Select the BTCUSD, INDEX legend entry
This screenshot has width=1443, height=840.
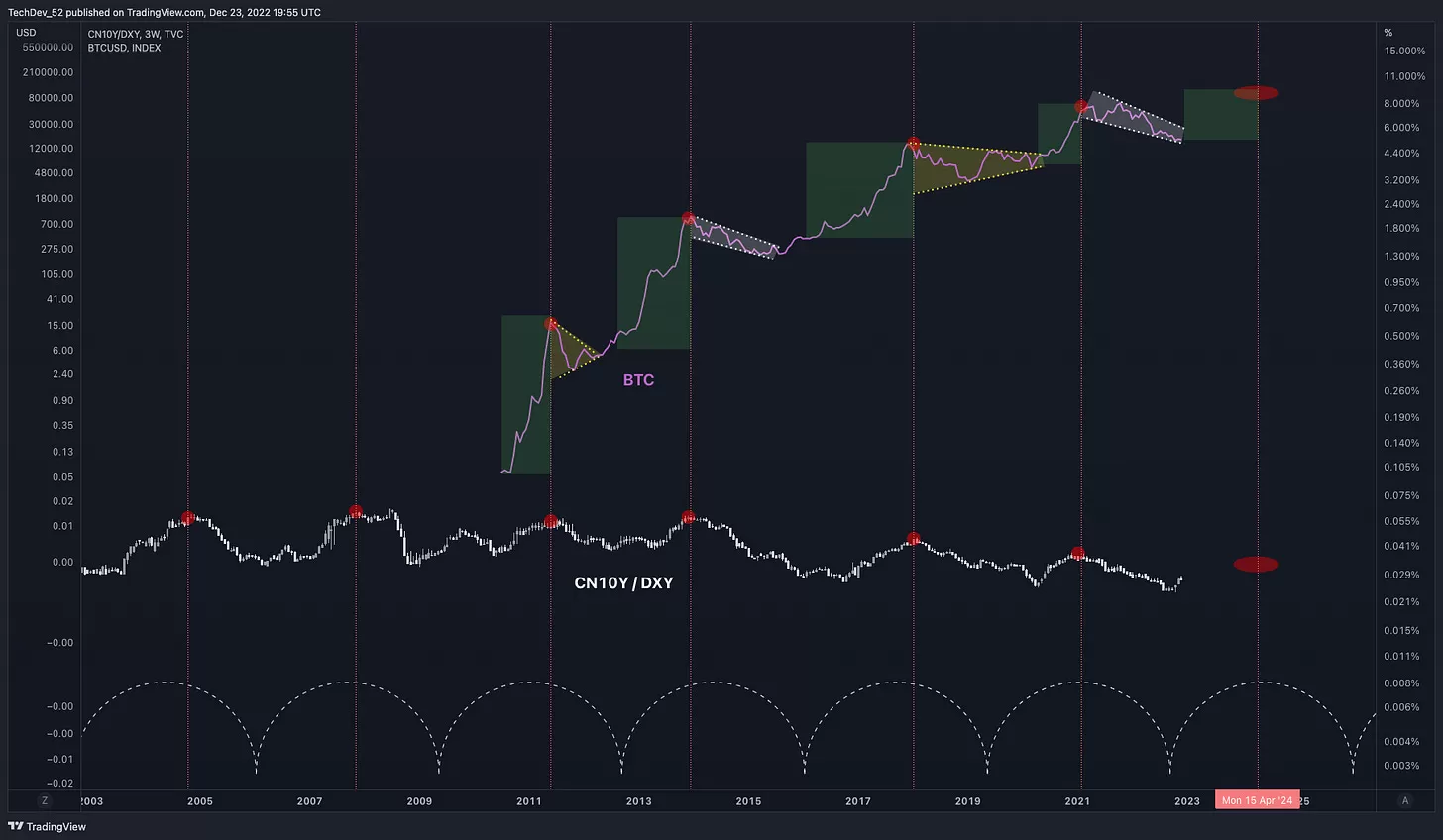[x=124, y=48]
